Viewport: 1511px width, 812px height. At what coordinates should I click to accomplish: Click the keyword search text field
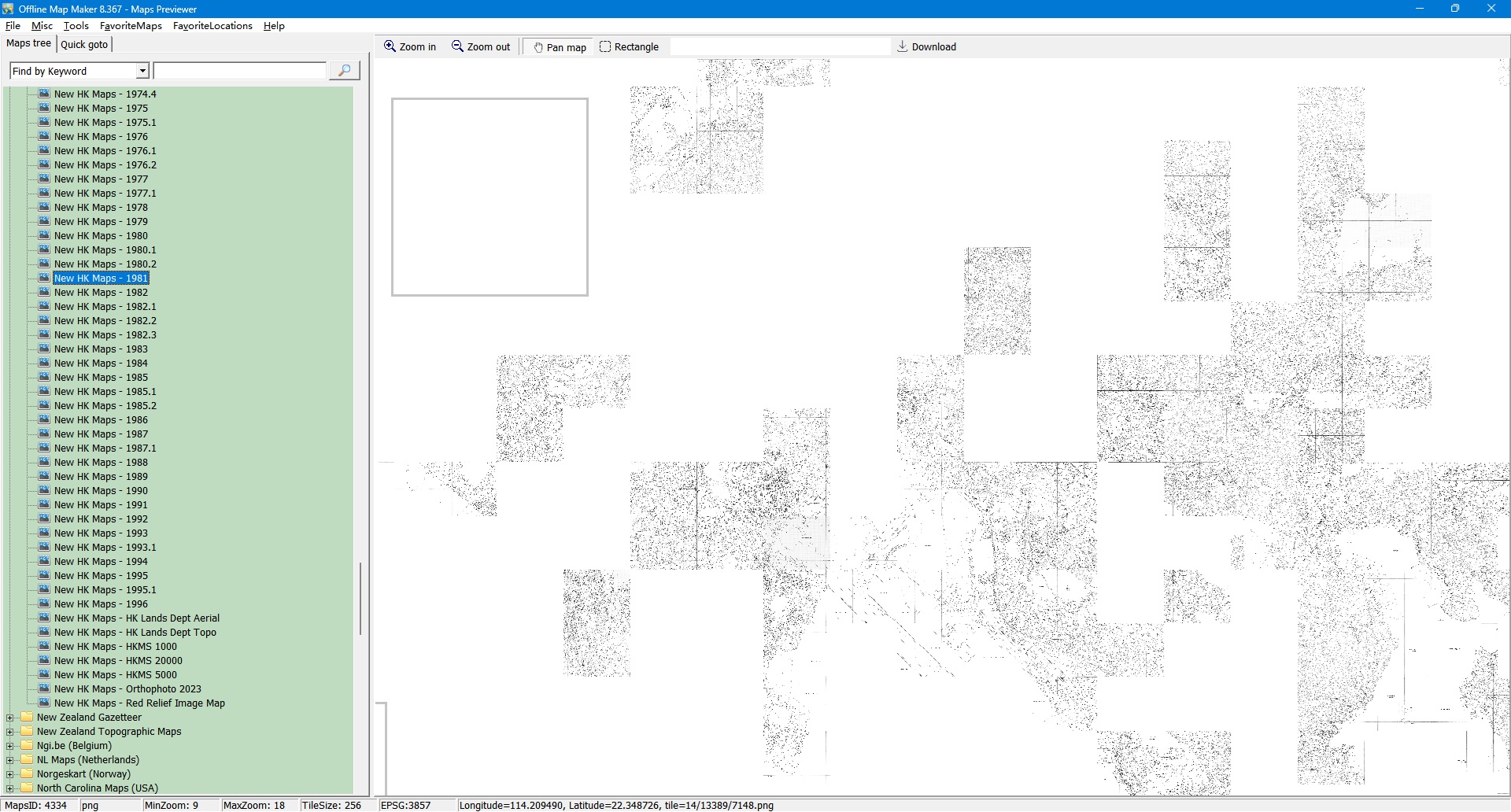click(239, 71)
